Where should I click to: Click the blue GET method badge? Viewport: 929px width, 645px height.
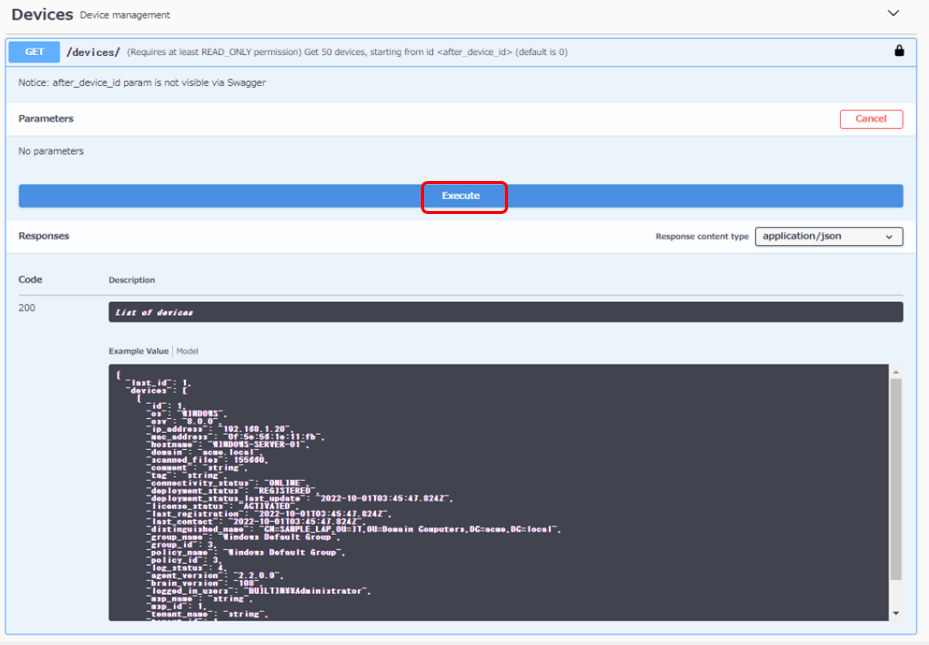34,51
